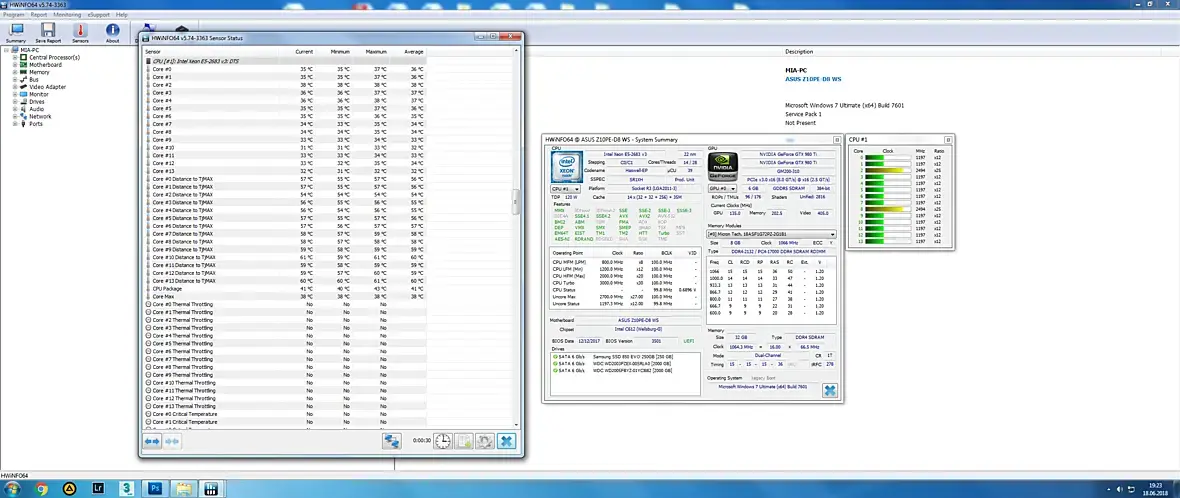Select the Audio tree item
Screen dimensions: 1180x498
coord(37,109)
